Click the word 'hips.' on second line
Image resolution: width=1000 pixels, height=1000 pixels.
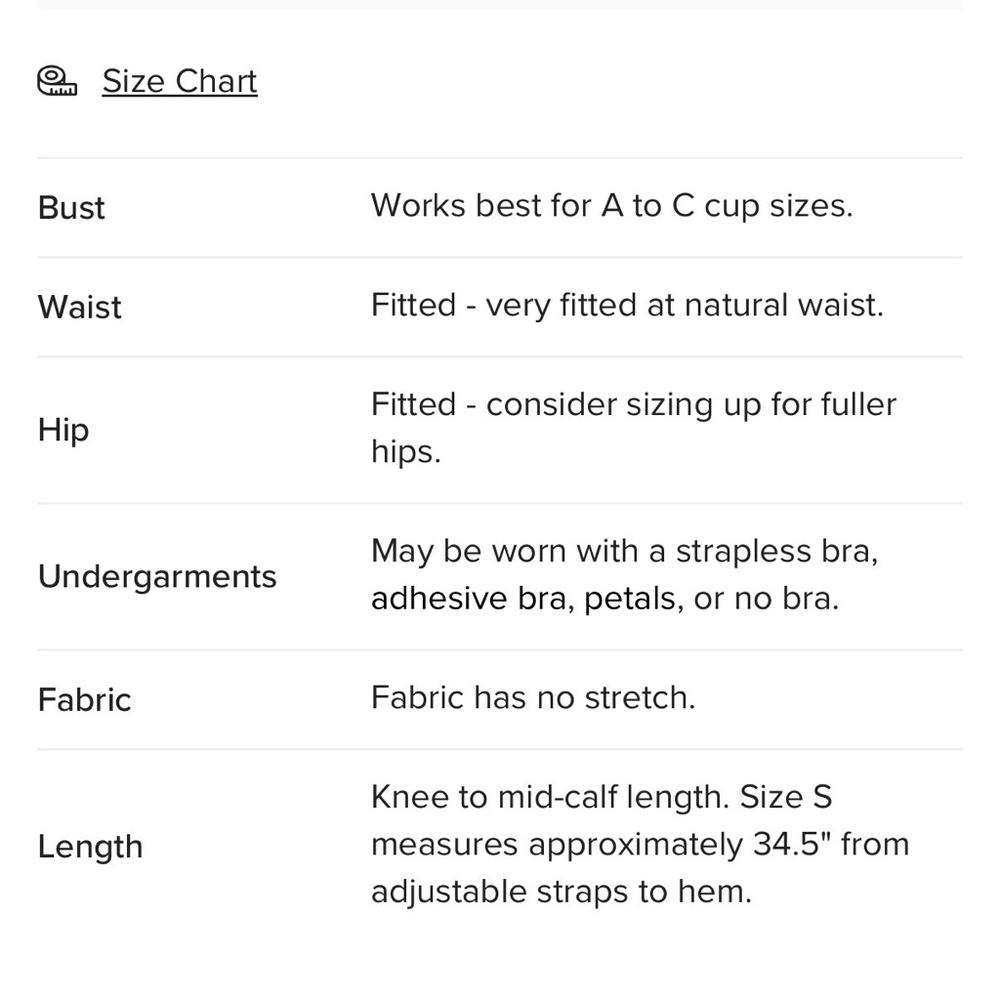[x=406, y=452]
